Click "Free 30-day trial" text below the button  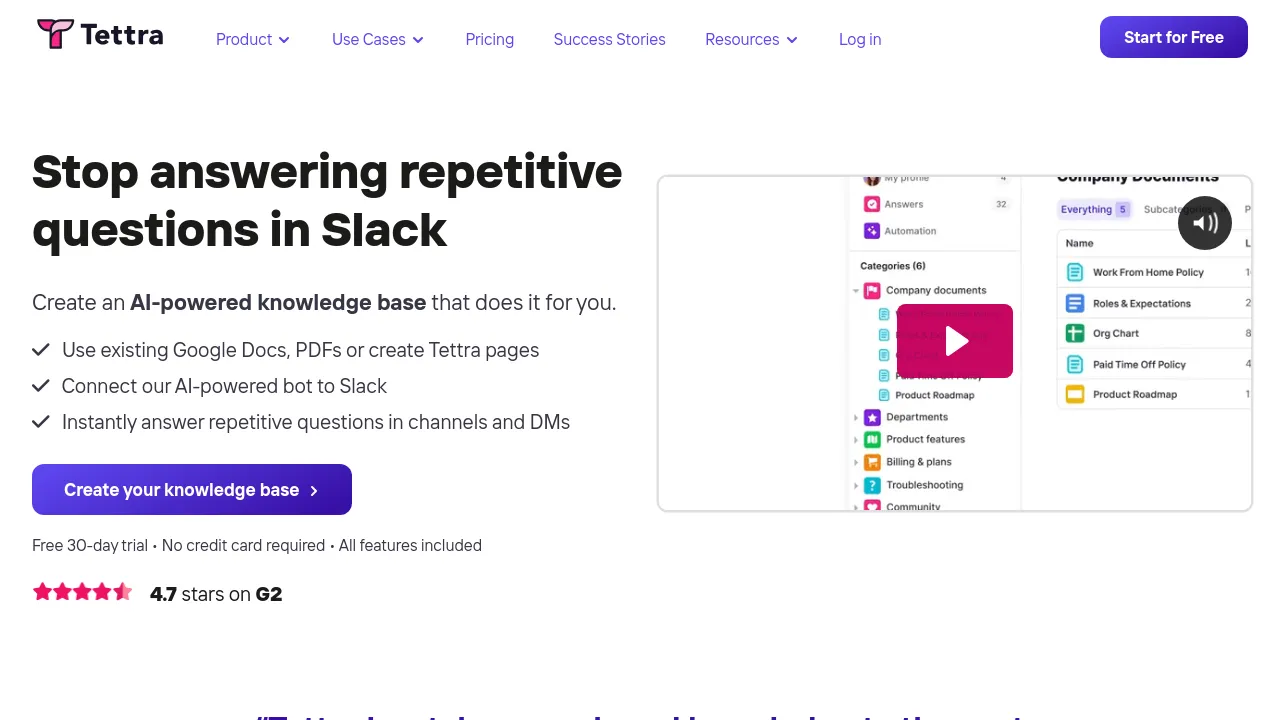[90, 546]
